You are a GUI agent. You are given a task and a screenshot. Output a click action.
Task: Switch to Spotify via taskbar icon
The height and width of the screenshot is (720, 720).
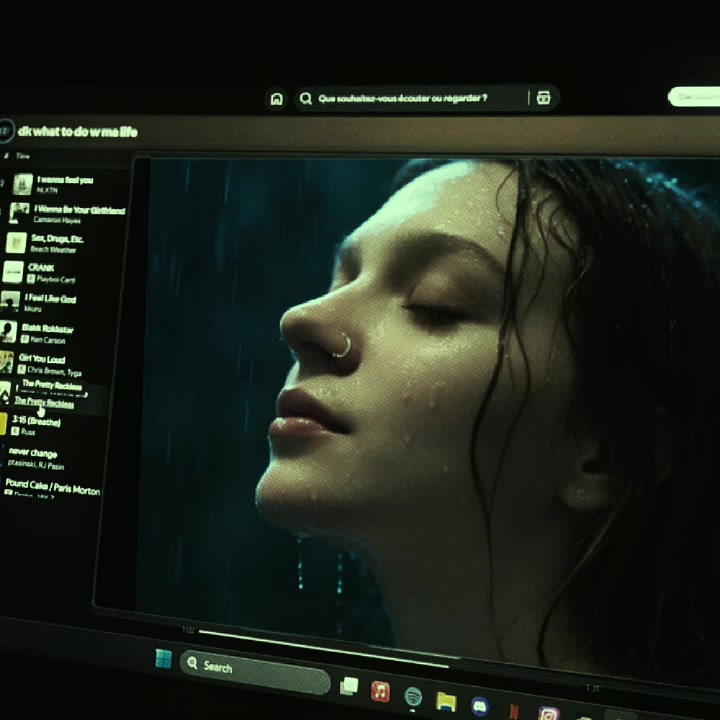(x=413, y=697)
